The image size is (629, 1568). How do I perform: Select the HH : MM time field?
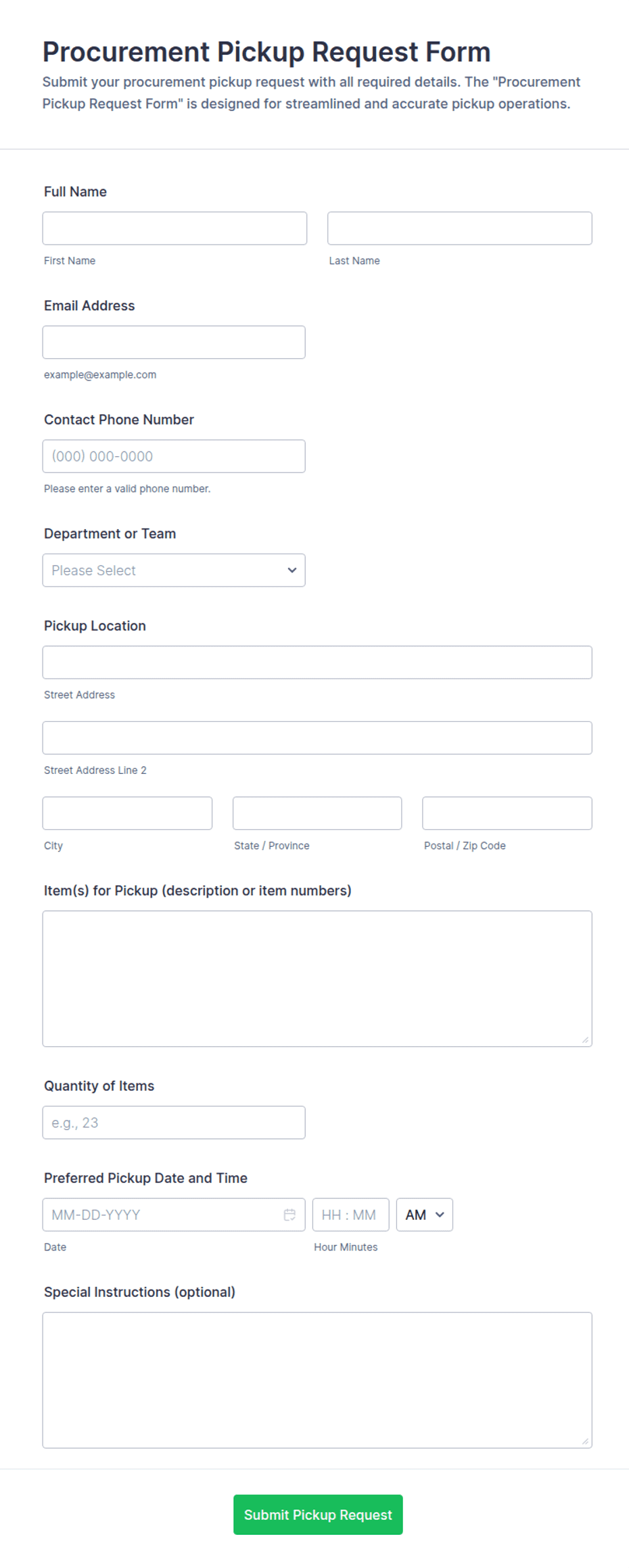[350, 1215]
